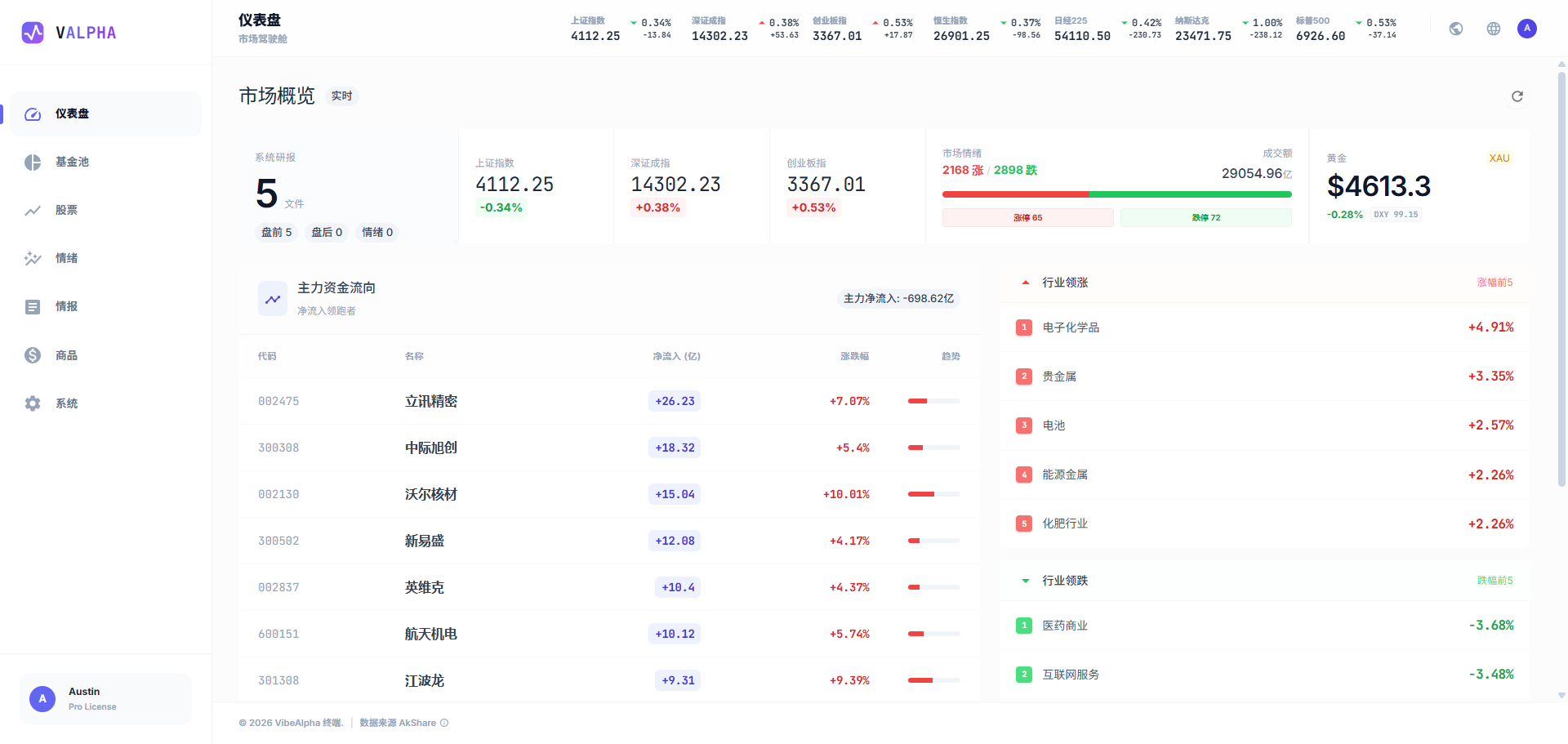
Task: Click the 涨停 65 button
Action: tap(1027, 217)
